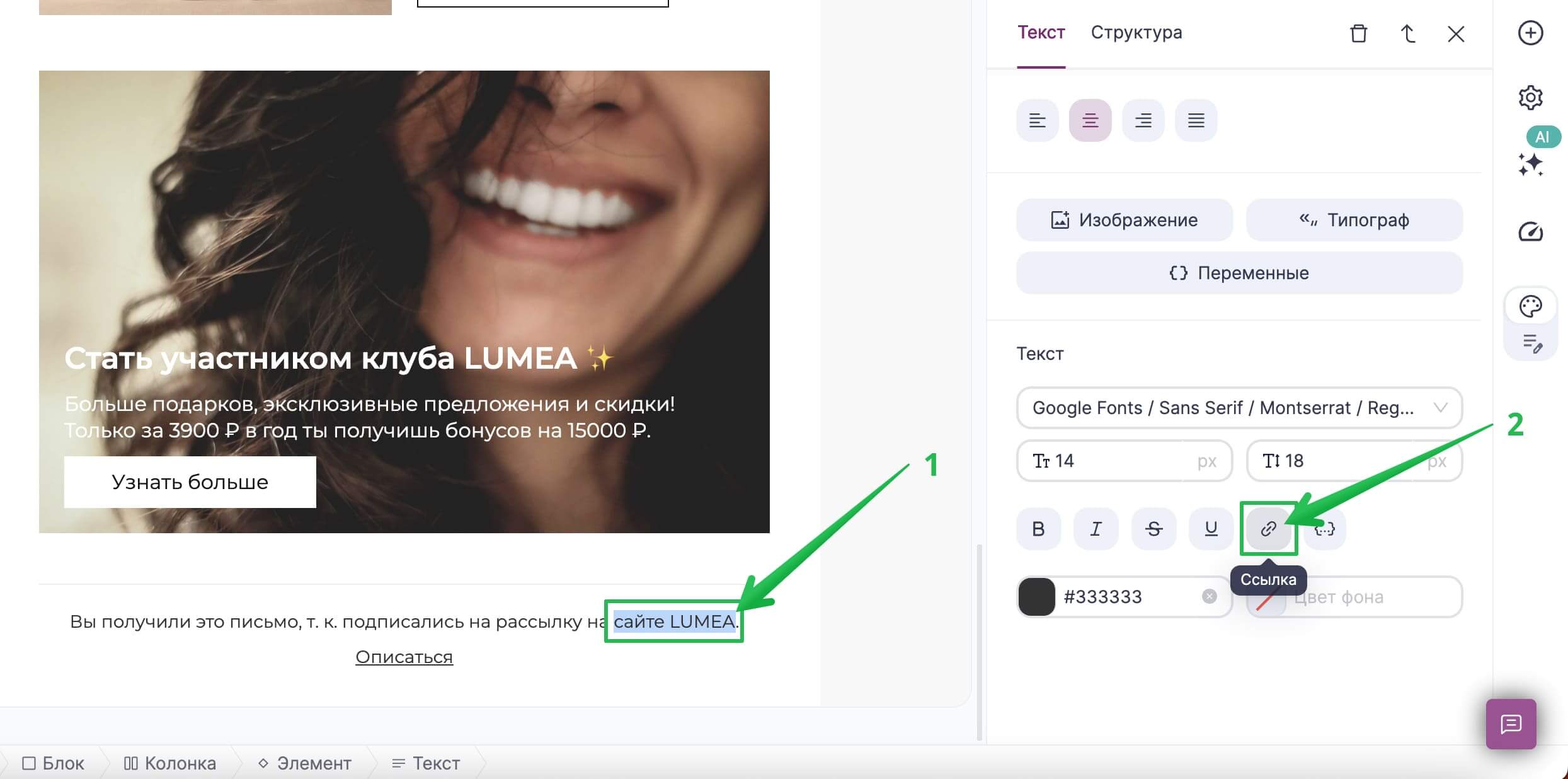Align text to the right

pos(1143,120)
